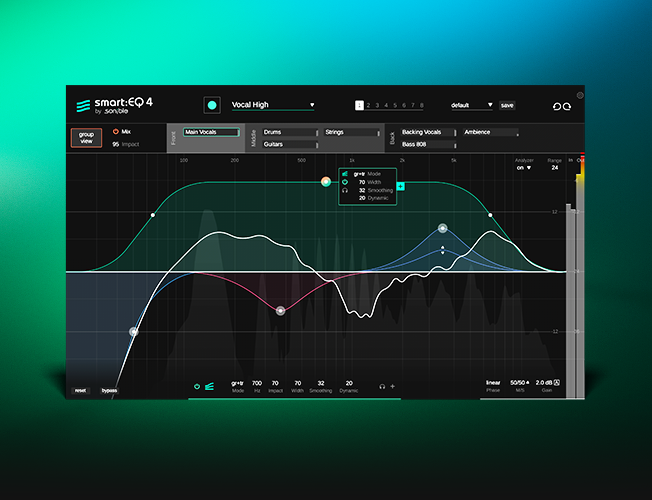The width and height of the screenshot is (652, 500).
Task: Open the Vocal High profile dropdown
Action: point(273,105)
